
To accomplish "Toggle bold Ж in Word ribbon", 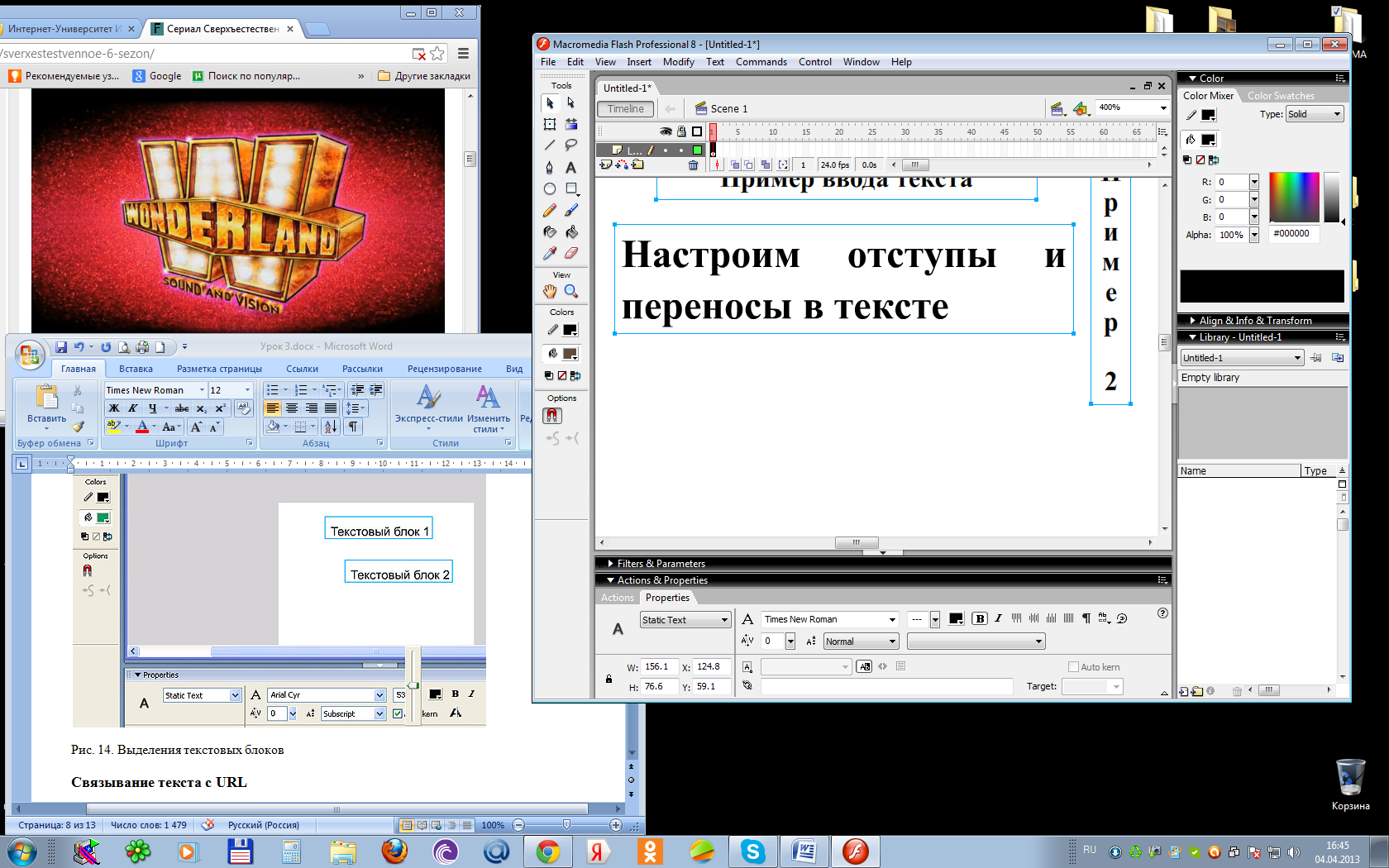I will click(114, 408).
